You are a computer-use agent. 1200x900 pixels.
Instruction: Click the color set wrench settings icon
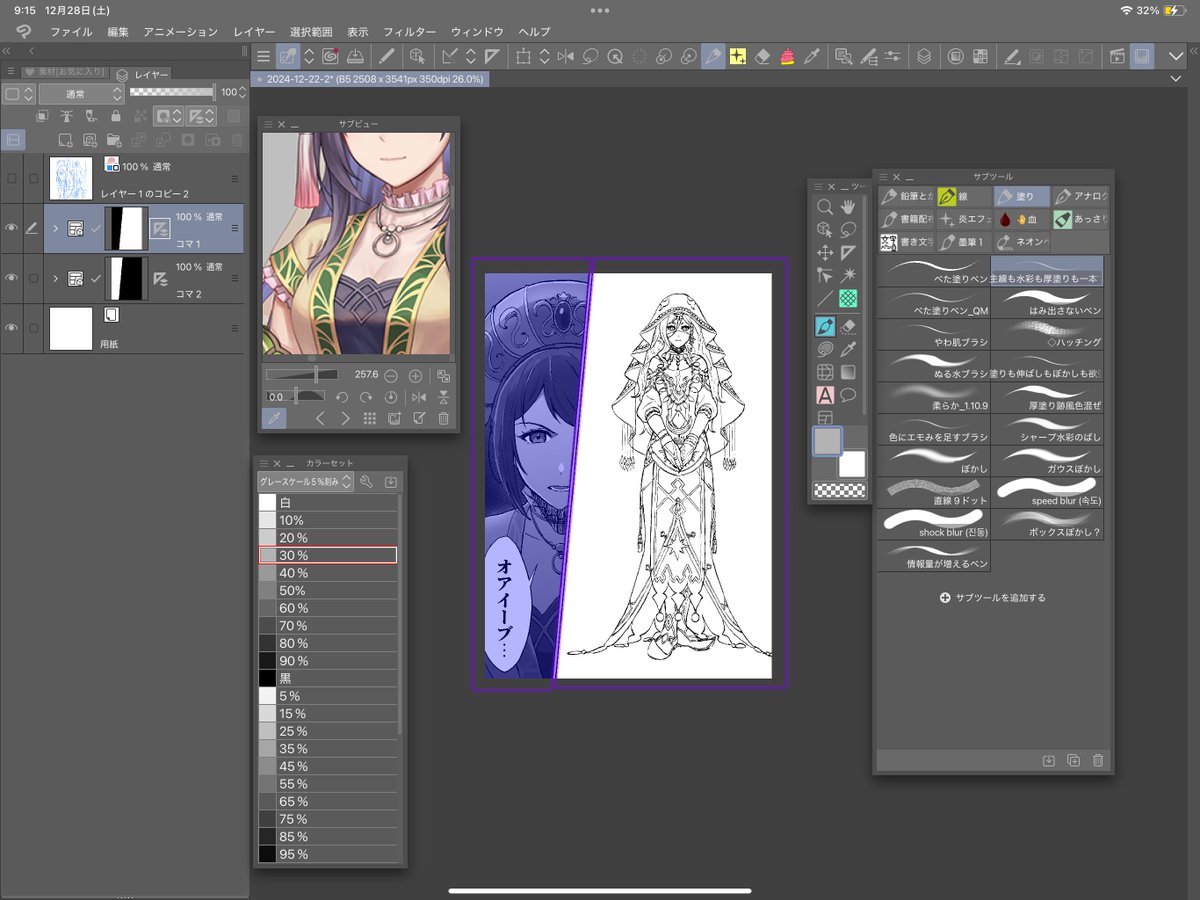click(x=367, y=482)
